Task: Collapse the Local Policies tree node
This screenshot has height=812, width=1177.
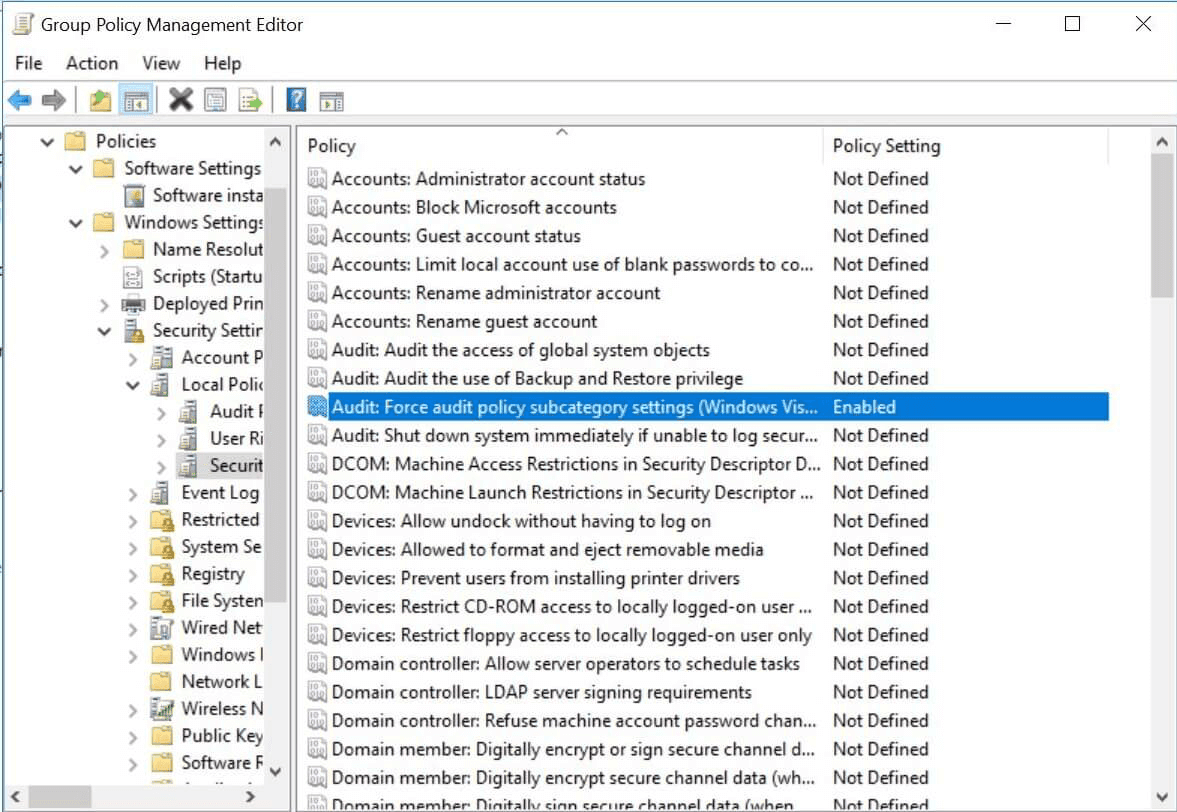Action: click(133, 385)
